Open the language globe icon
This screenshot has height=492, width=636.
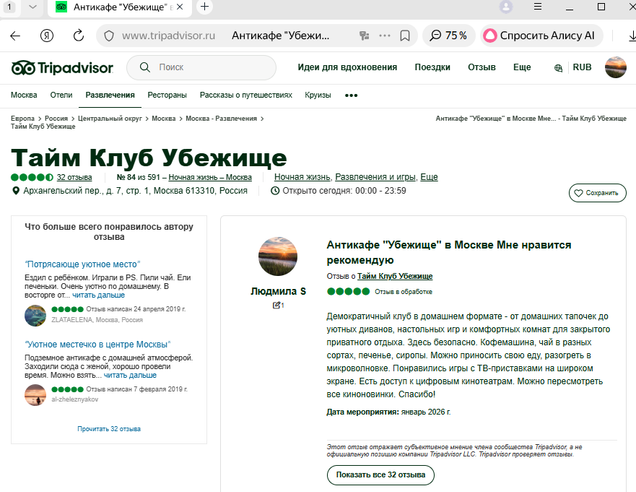click(558, 68)
